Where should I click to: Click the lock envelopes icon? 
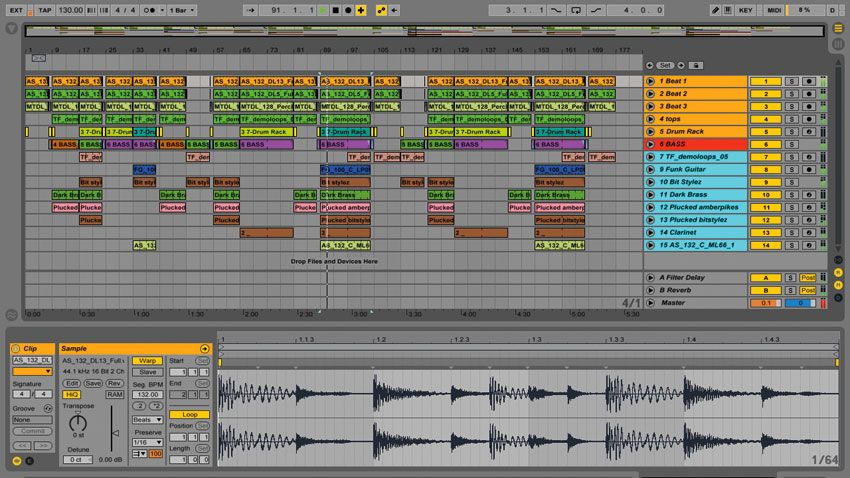(696, 66)
